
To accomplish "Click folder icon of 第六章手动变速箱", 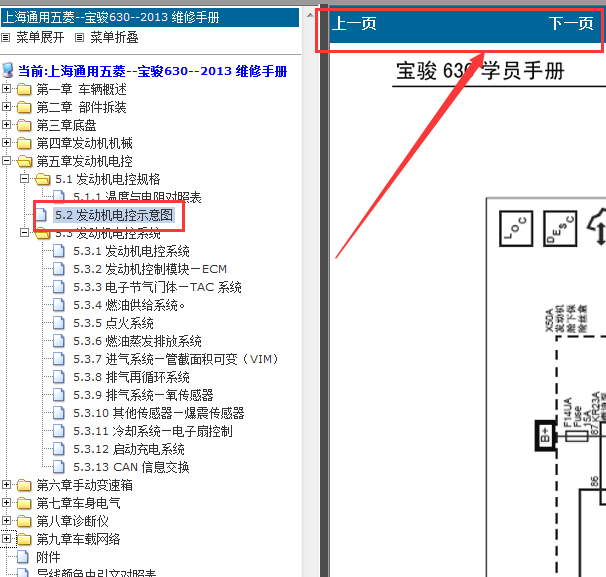I will 24,485.
